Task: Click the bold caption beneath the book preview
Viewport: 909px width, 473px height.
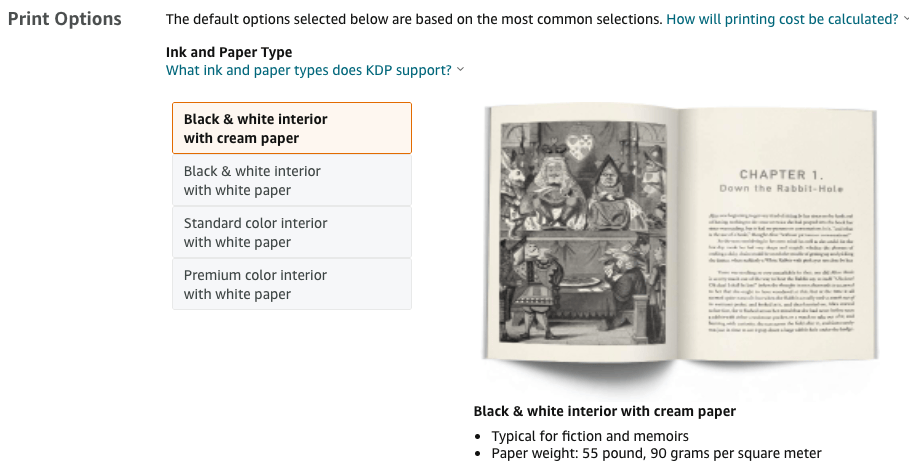Action: click(605, 411)
